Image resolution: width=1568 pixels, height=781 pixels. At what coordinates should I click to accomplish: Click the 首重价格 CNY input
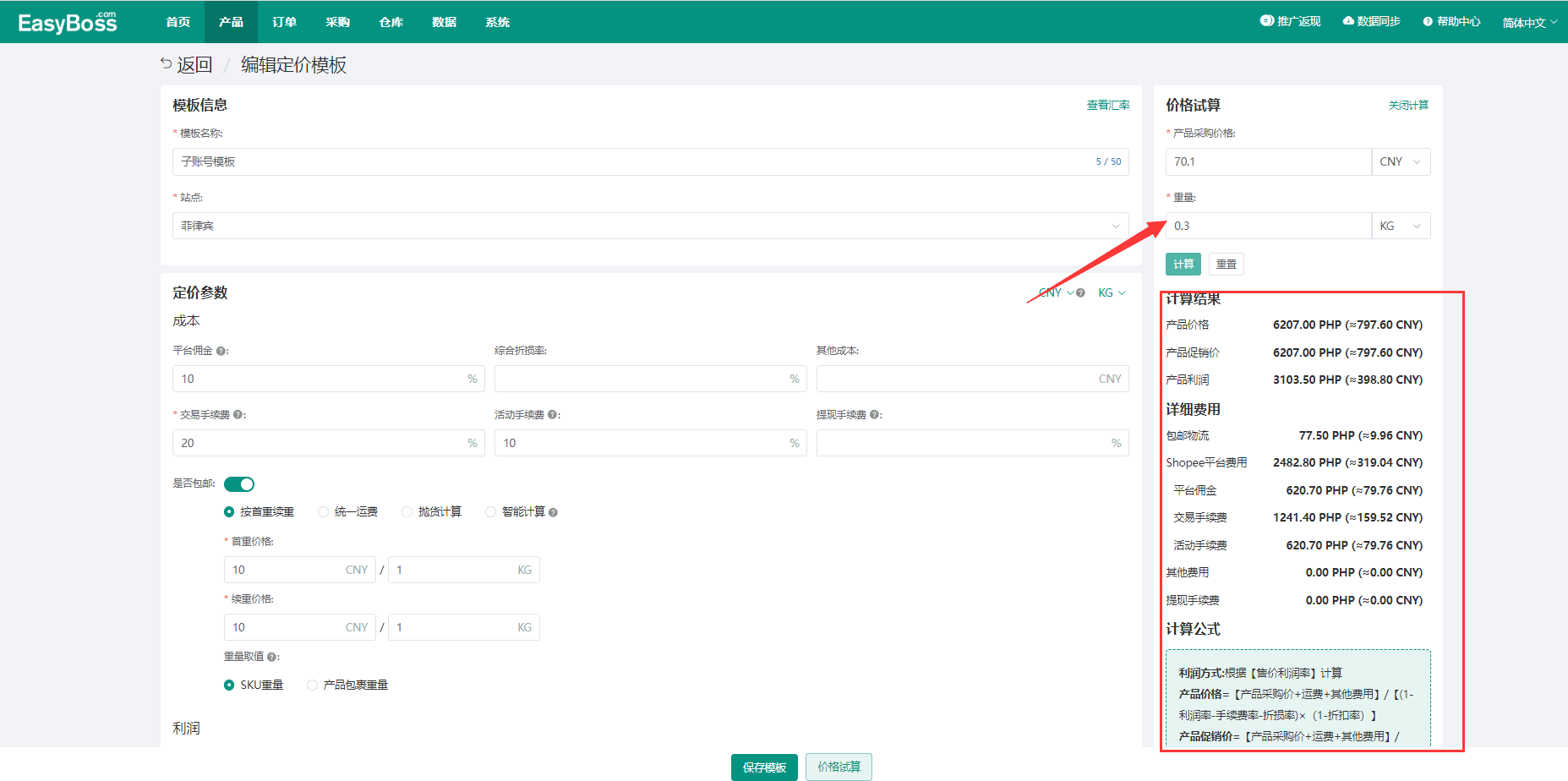click(300, 570)
